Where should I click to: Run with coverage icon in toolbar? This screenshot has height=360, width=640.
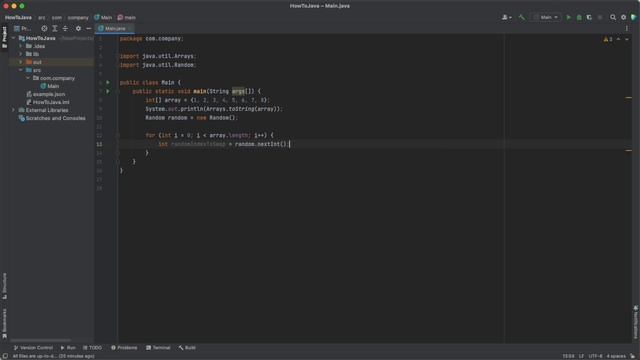[x=589, y=18]
